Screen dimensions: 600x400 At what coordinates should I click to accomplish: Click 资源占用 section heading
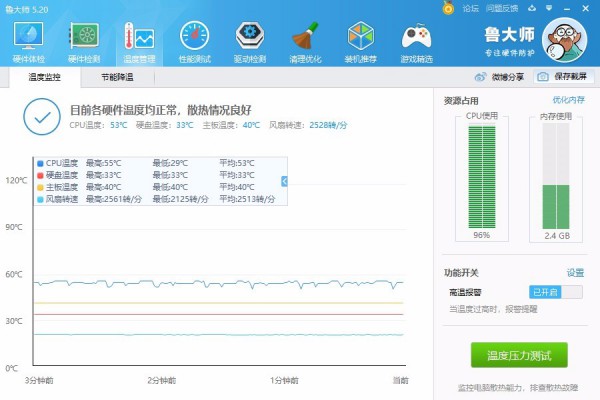461,101
